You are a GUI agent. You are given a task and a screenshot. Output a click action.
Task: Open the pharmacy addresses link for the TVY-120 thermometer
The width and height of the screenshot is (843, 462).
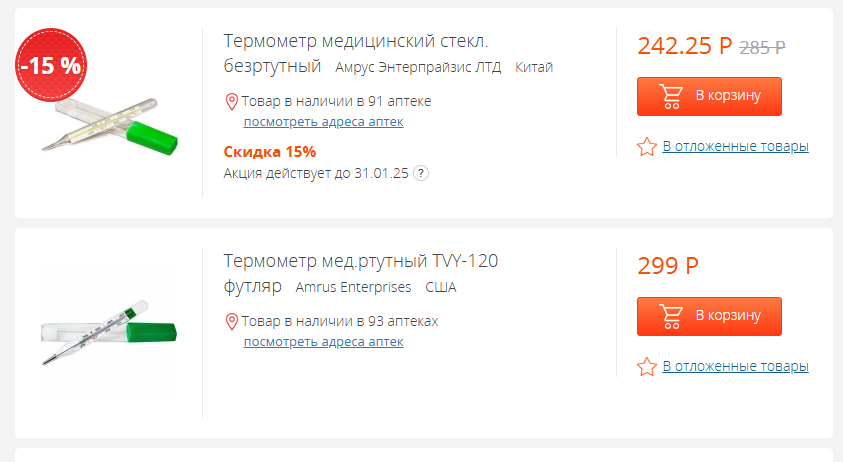point(323,342)
